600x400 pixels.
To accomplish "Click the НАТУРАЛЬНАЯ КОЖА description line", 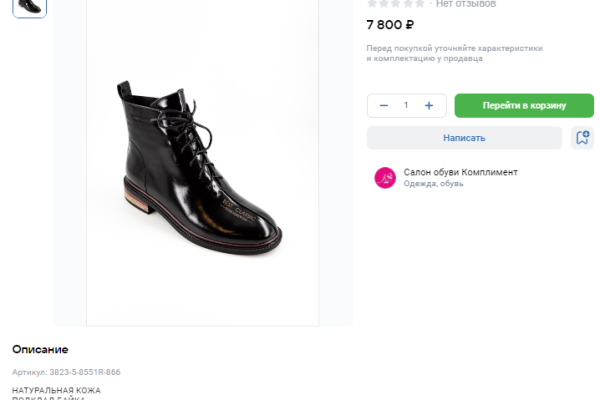I will (56, 390).
